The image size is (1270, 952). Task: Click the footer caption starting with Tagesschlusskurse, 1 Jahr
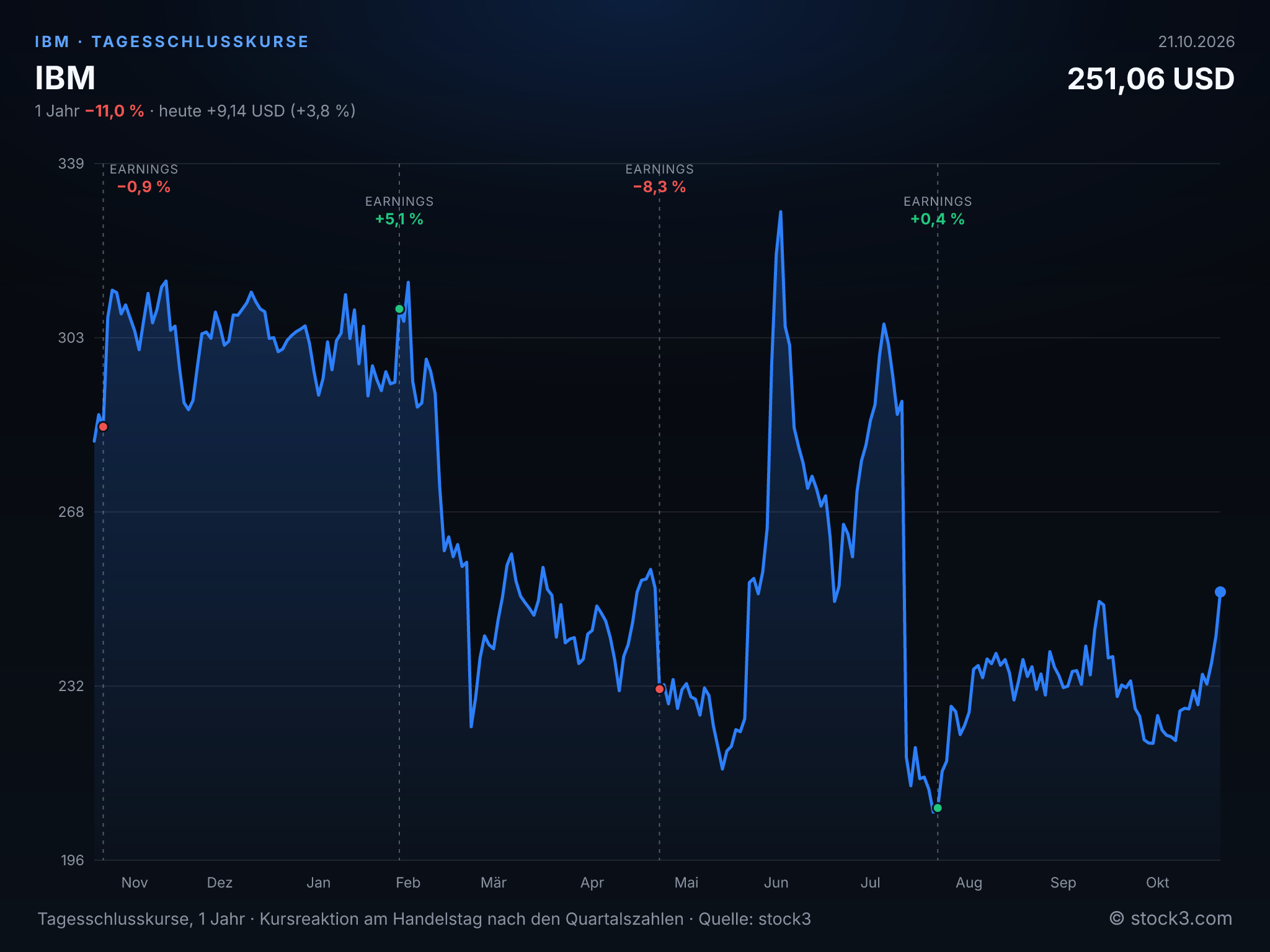pyautogui.click(x=424, y=919)
